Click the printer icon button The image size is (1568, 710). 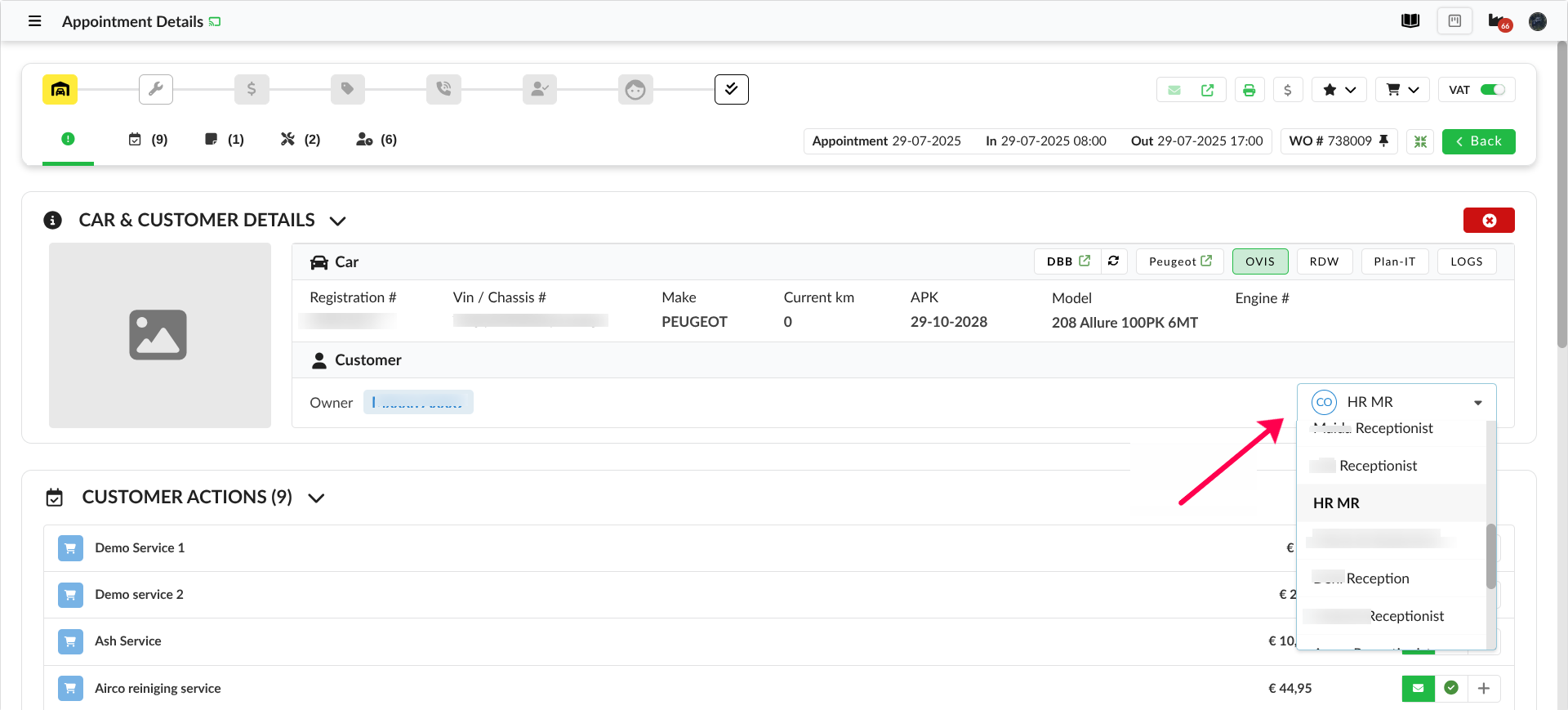point(1249,90)
